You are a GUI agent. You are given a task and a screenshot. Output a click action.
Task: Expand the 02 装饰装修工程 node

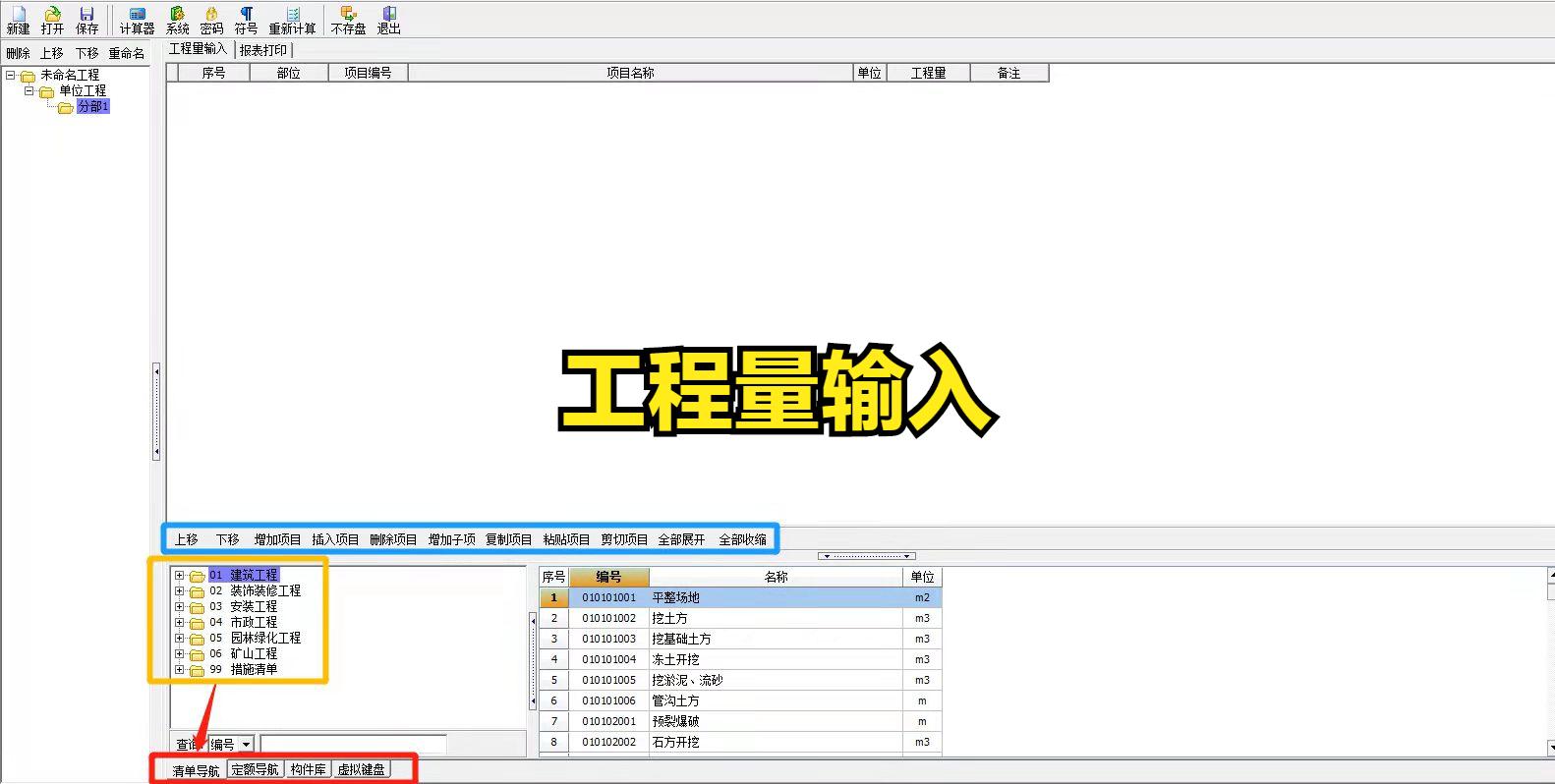click(179, 590)
